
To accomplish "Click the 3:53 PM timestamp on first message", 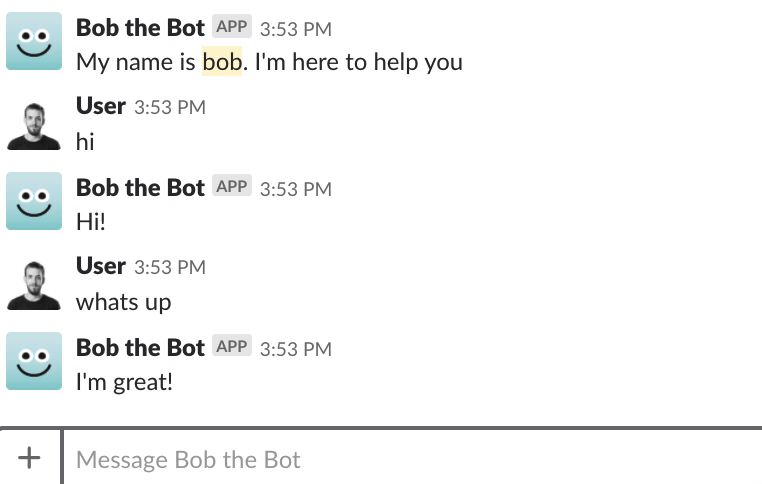I will tap(295, 29).
